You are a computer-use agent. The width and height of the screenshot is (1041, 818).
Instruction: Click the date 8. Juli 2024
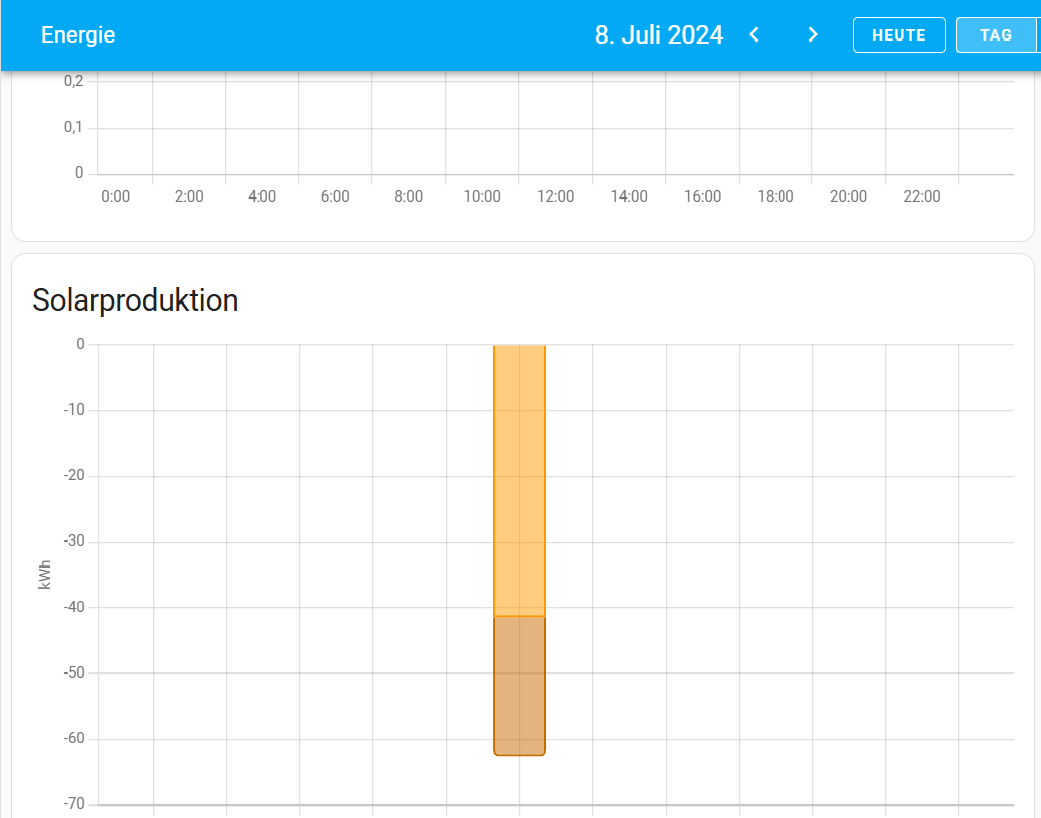(x=658, y=35)
